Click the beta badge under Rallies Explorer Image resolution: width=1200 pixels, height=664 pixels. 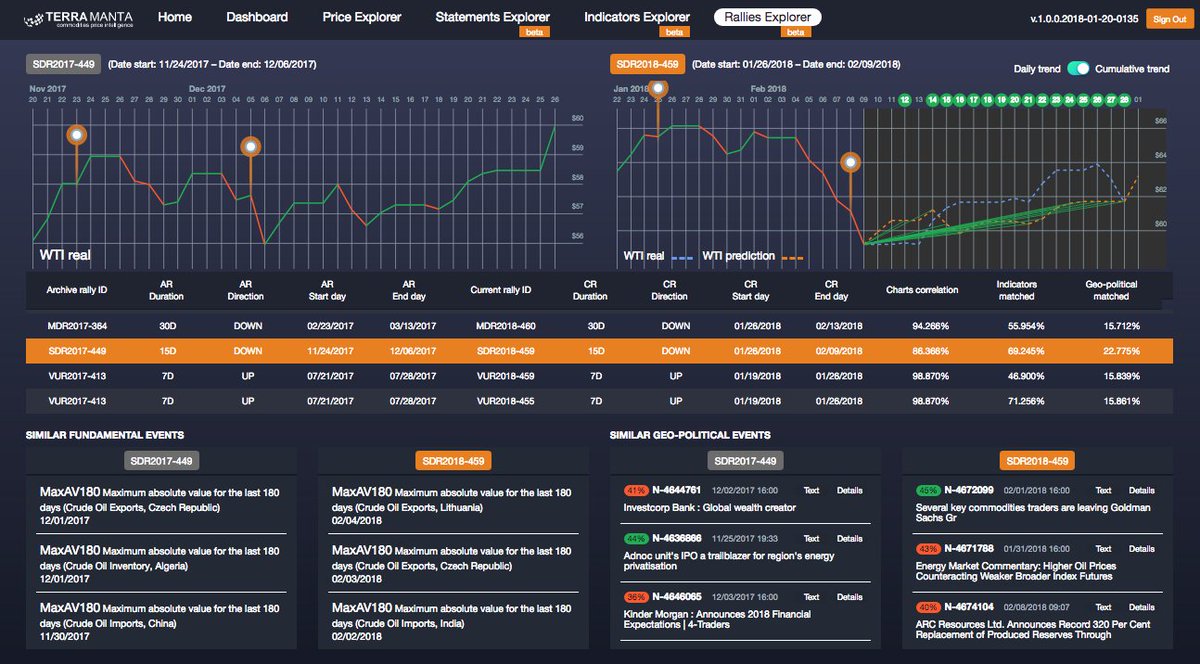tap(795, 31)
